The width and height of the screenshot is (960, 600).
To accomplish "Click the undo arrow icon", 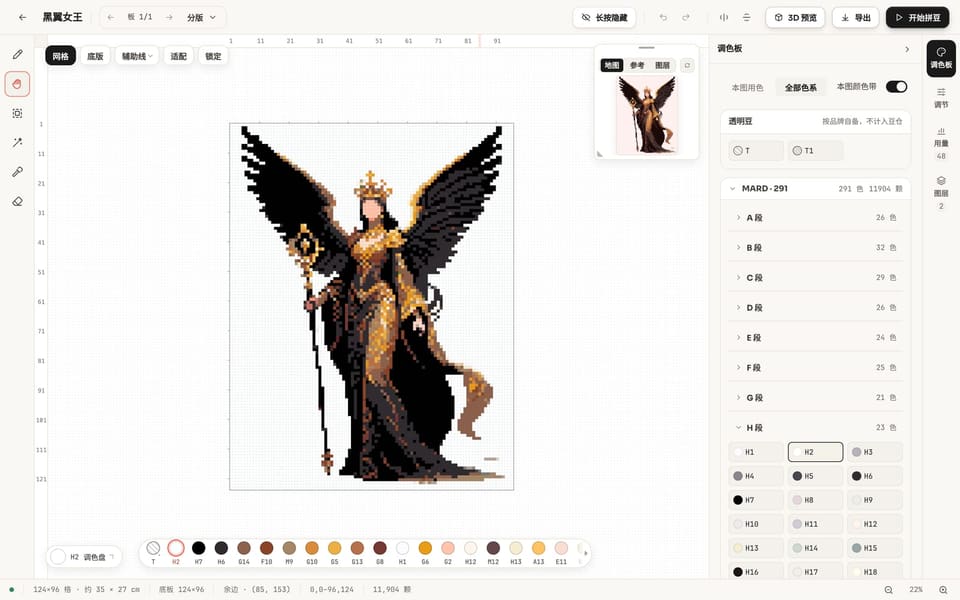I will 663,17.
